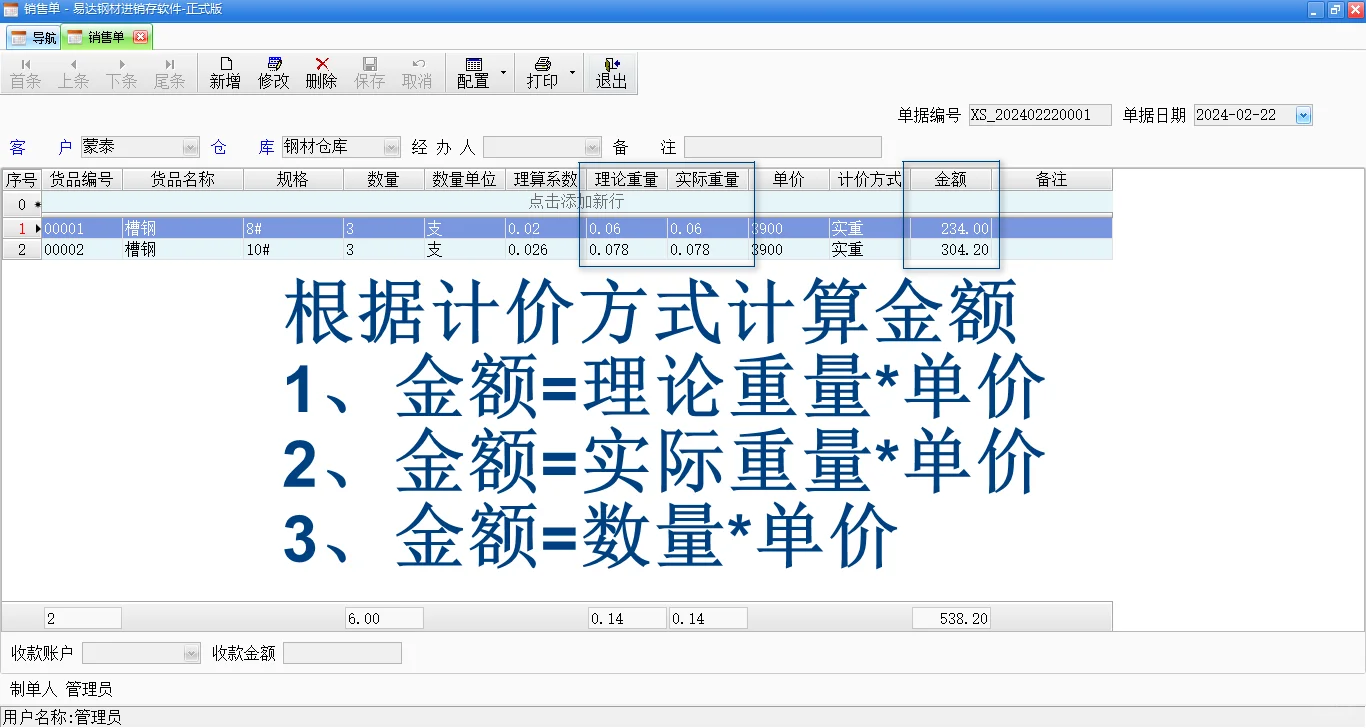Click the 538.20 total amount in footer
Image resolution: width=1366 pixels, height=728 pixels.
tap(951, 619)
